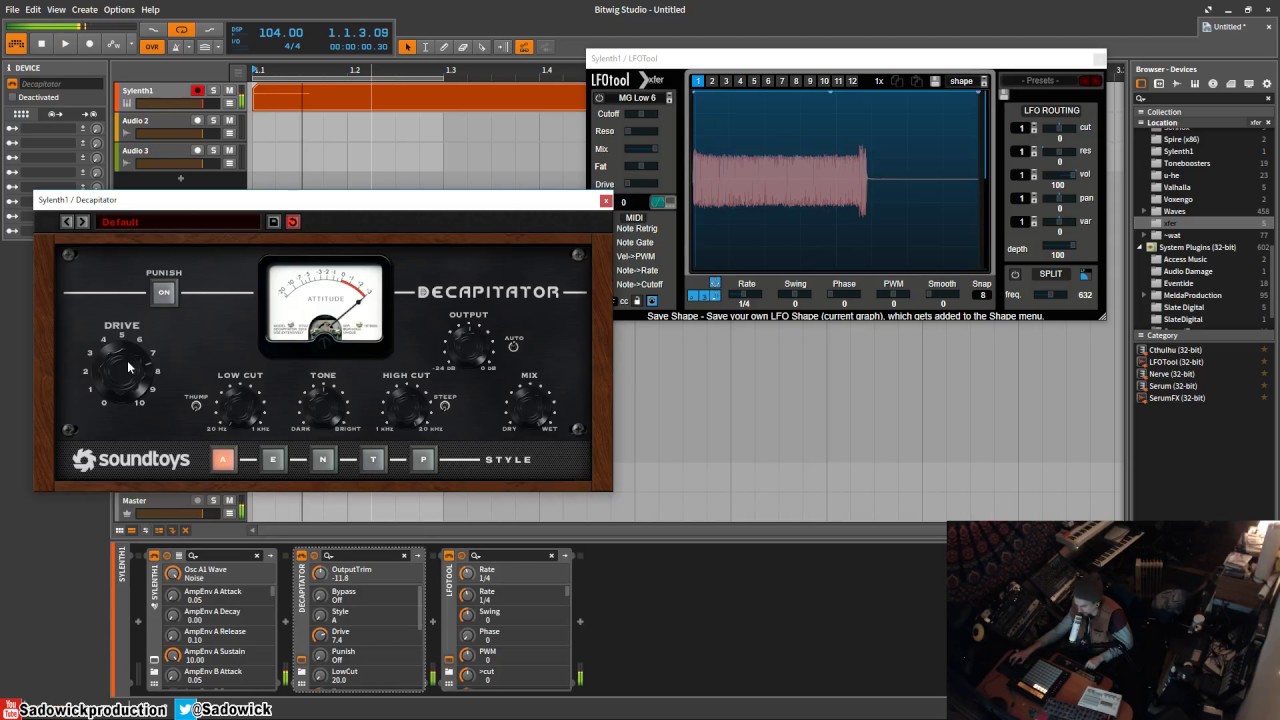Toggle the Decapitator Auto output switch

pos(514,347)
